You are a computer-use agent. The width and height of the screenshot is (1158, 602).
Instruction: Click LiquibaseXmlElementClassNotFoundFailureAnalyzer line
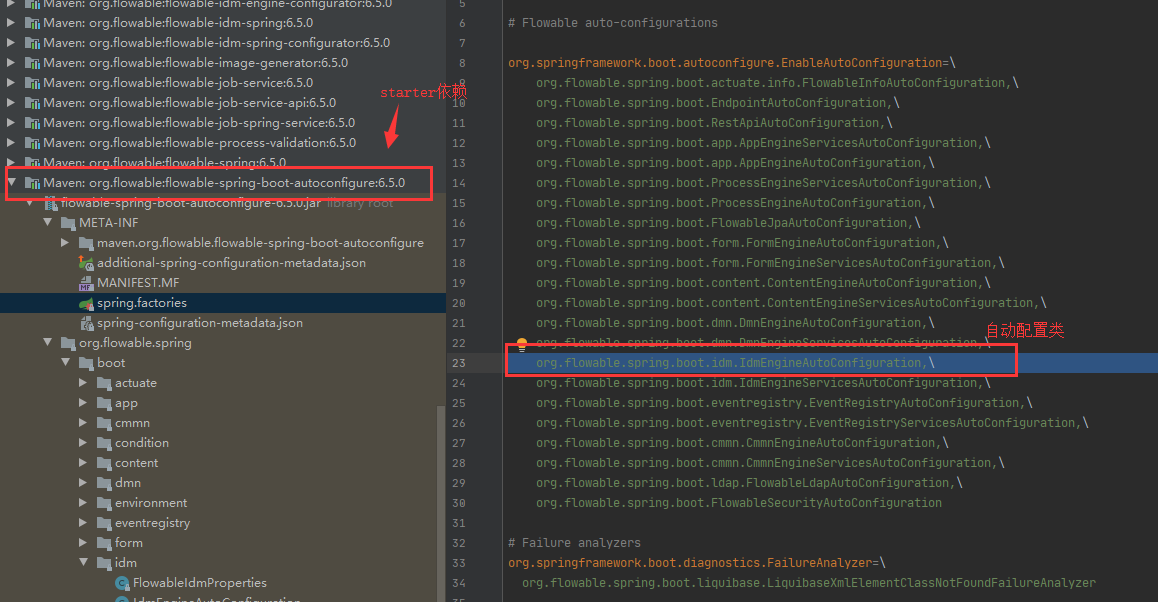[809, 583]
